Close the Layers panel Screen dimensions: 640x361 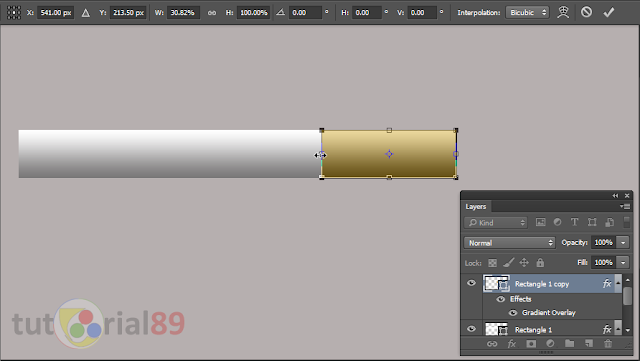coord(627,196)
